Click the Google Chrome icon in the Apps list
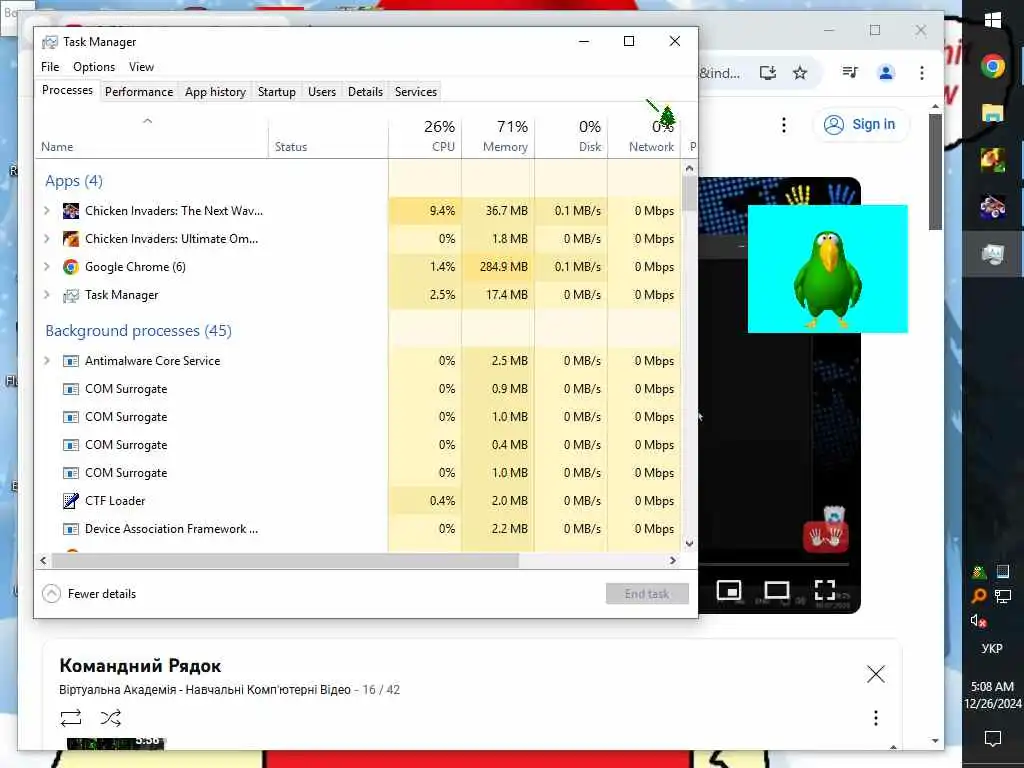 tap(71, 267)
